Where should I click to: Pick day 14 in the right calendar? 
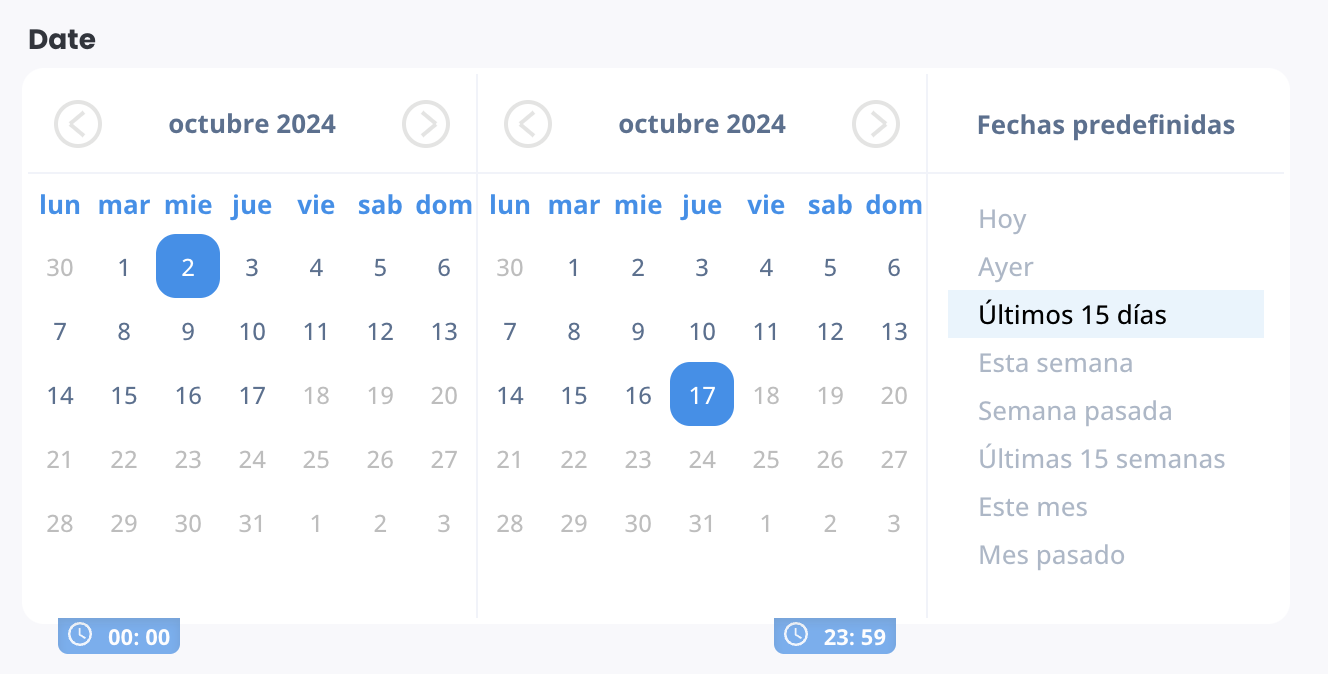(x=510, y=395)
